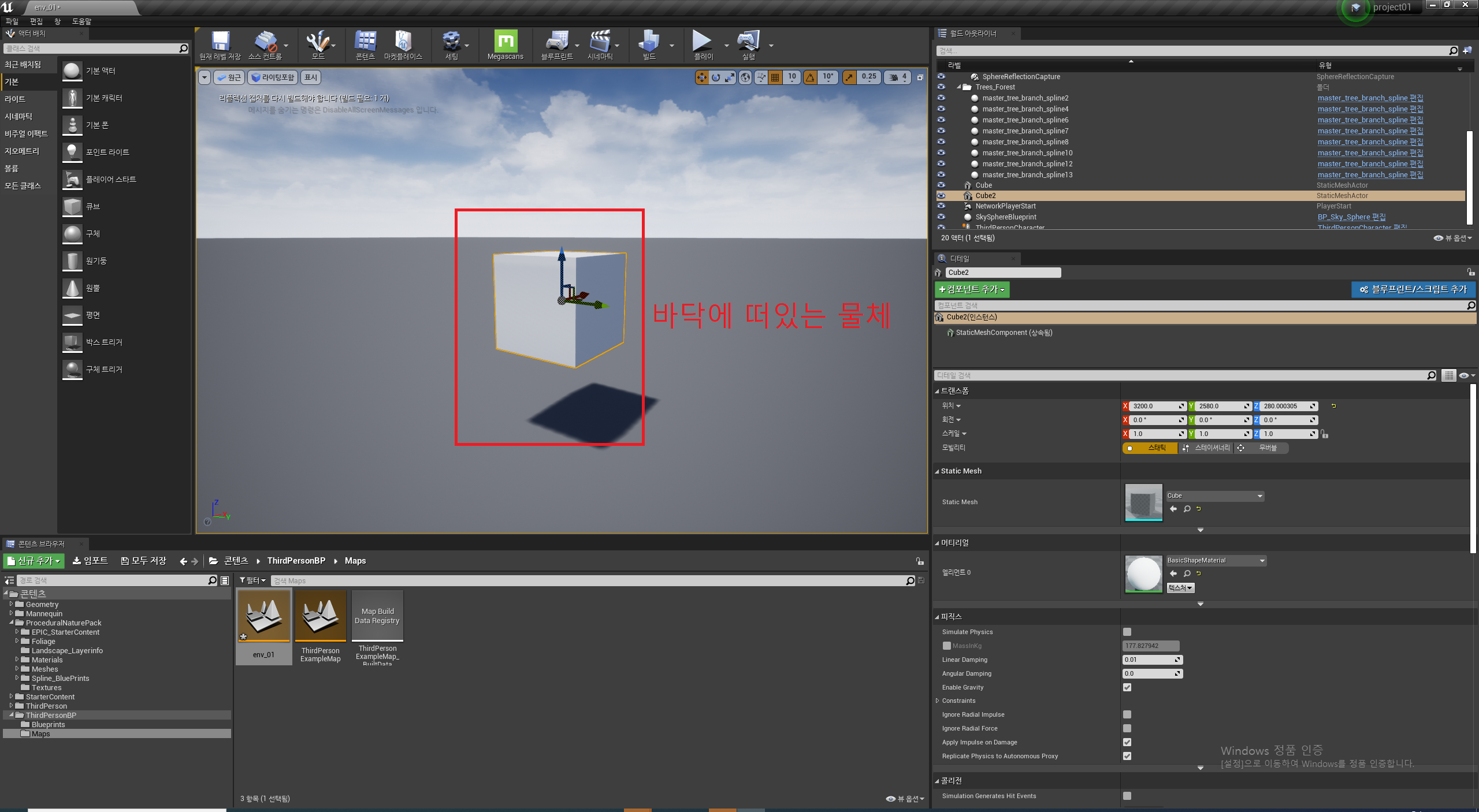
Task: Collapse the ProceduralNaturePack folder
Action: tap(12, 623)
